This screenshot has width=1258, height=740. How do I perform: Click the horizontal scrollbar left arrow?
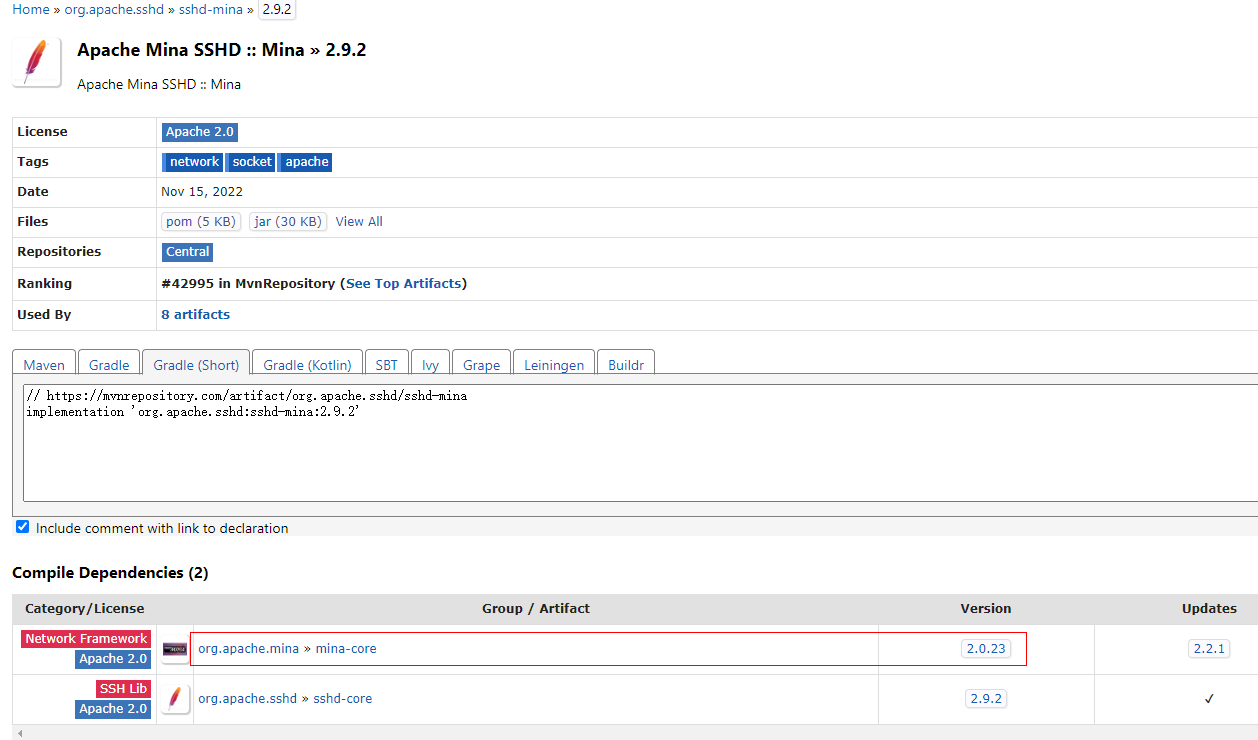pyautogui.click(x=20, y=733)
